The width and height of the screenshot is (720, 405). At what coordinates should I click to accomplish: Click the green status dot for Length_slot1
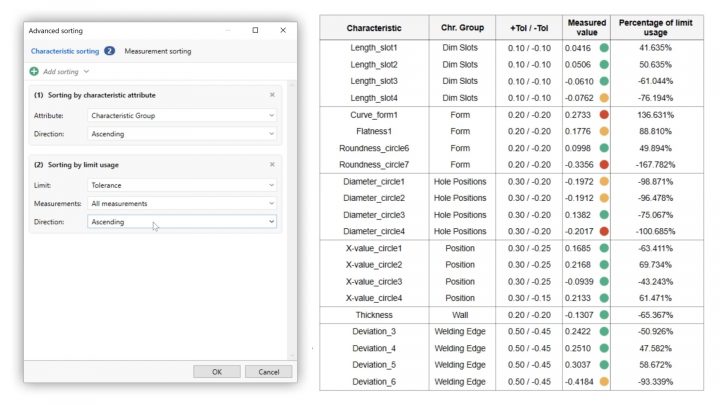point(604,47)
